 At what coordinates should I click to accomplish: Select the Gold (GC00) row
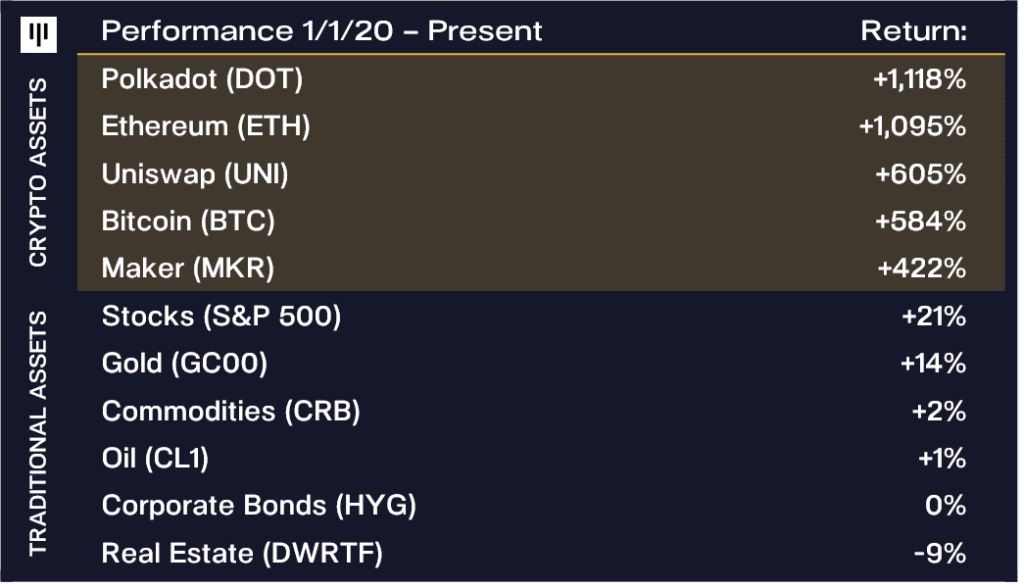184,364
